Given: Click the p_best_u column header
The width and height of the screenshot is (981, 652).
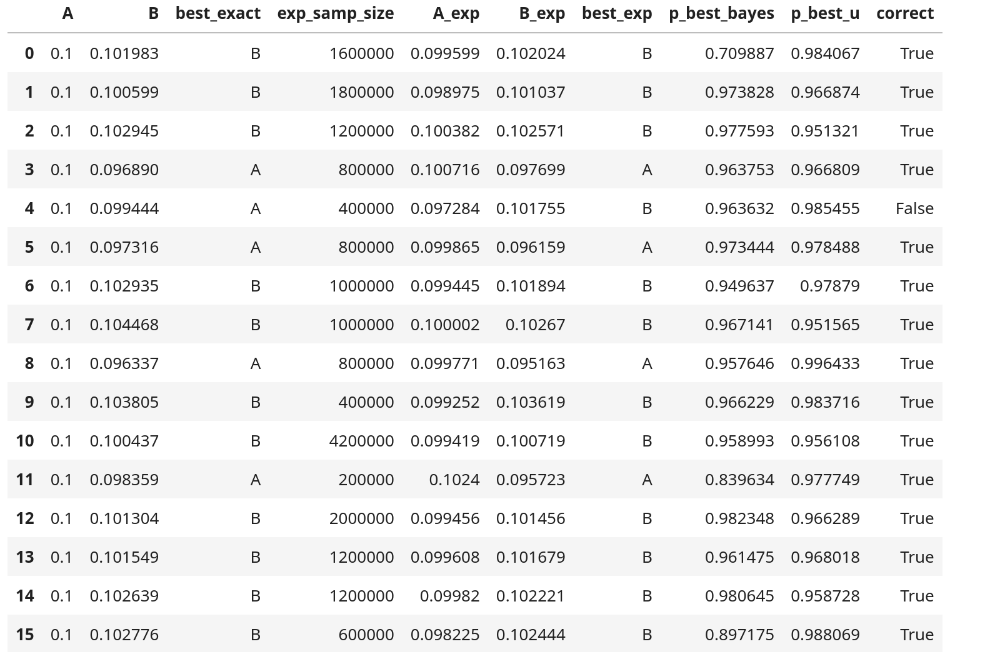Looking at the screenshot, I should pyautogui.click(x=825, y=14).
